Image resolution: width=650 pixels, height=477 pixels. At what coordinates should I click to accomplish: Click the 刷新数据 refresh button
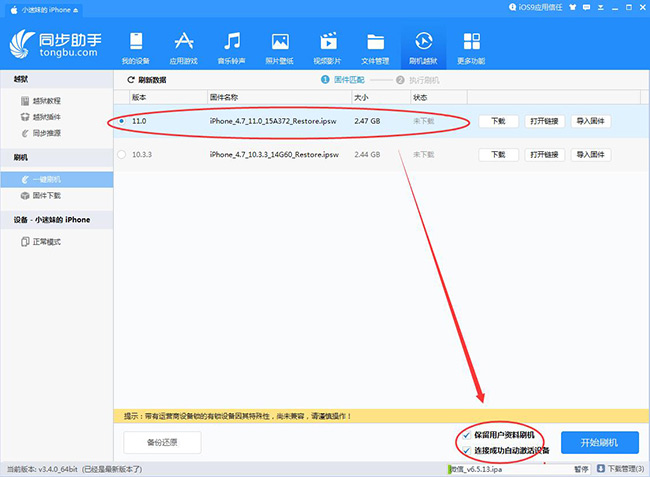147,80
